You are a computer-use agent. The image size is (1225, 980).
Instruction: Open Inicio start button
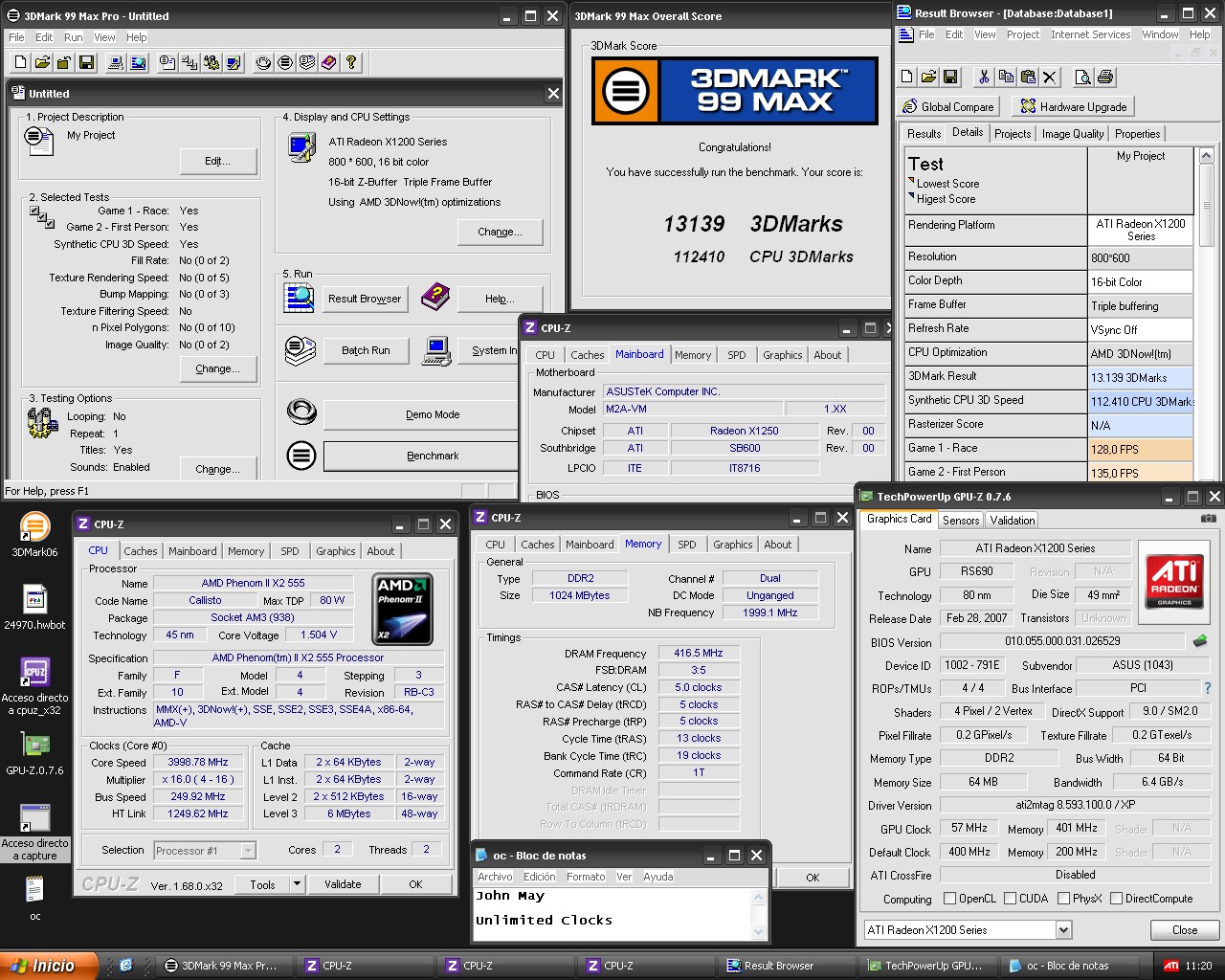coord(50,966)
